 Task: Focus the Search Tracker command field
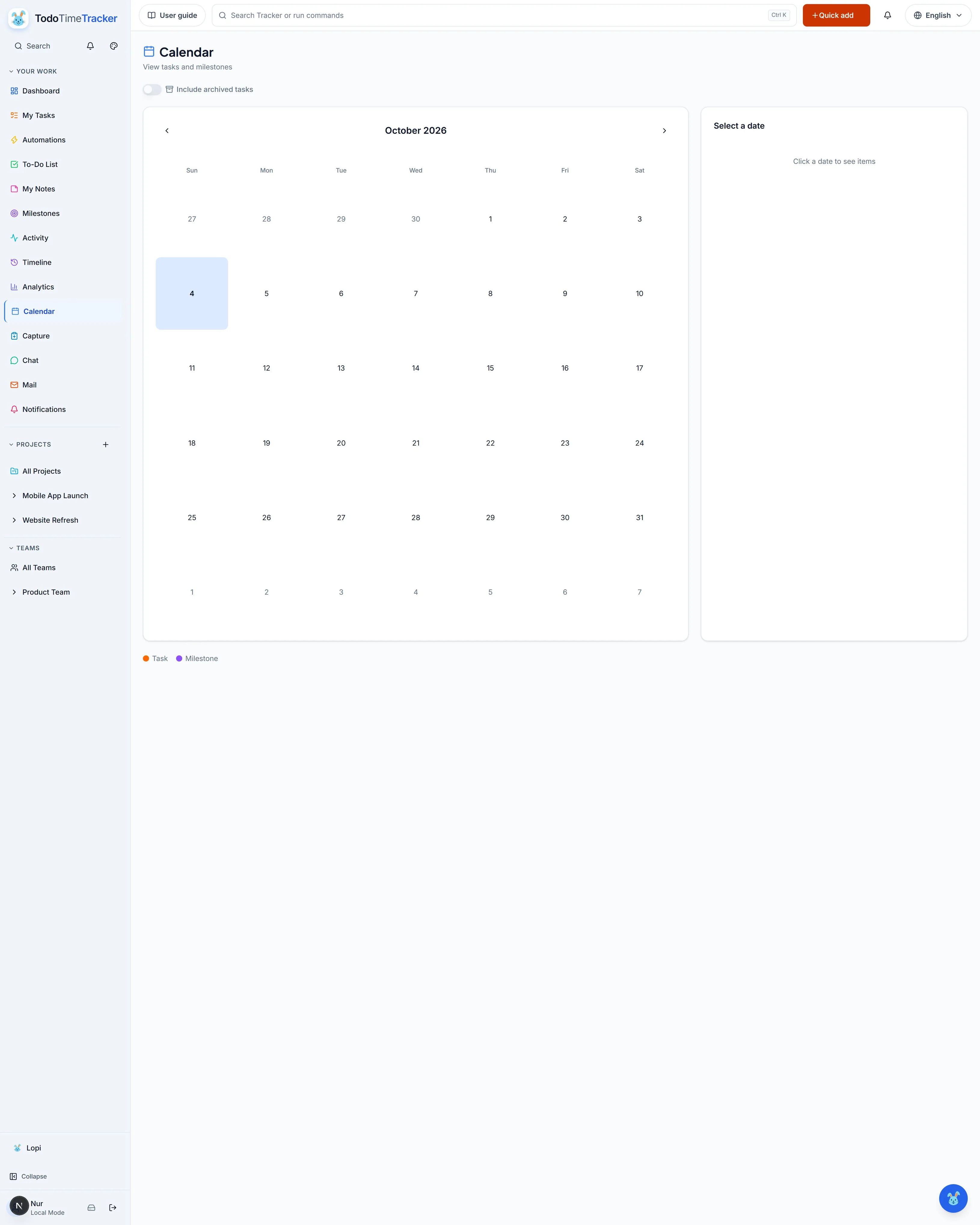click(503, 15)
